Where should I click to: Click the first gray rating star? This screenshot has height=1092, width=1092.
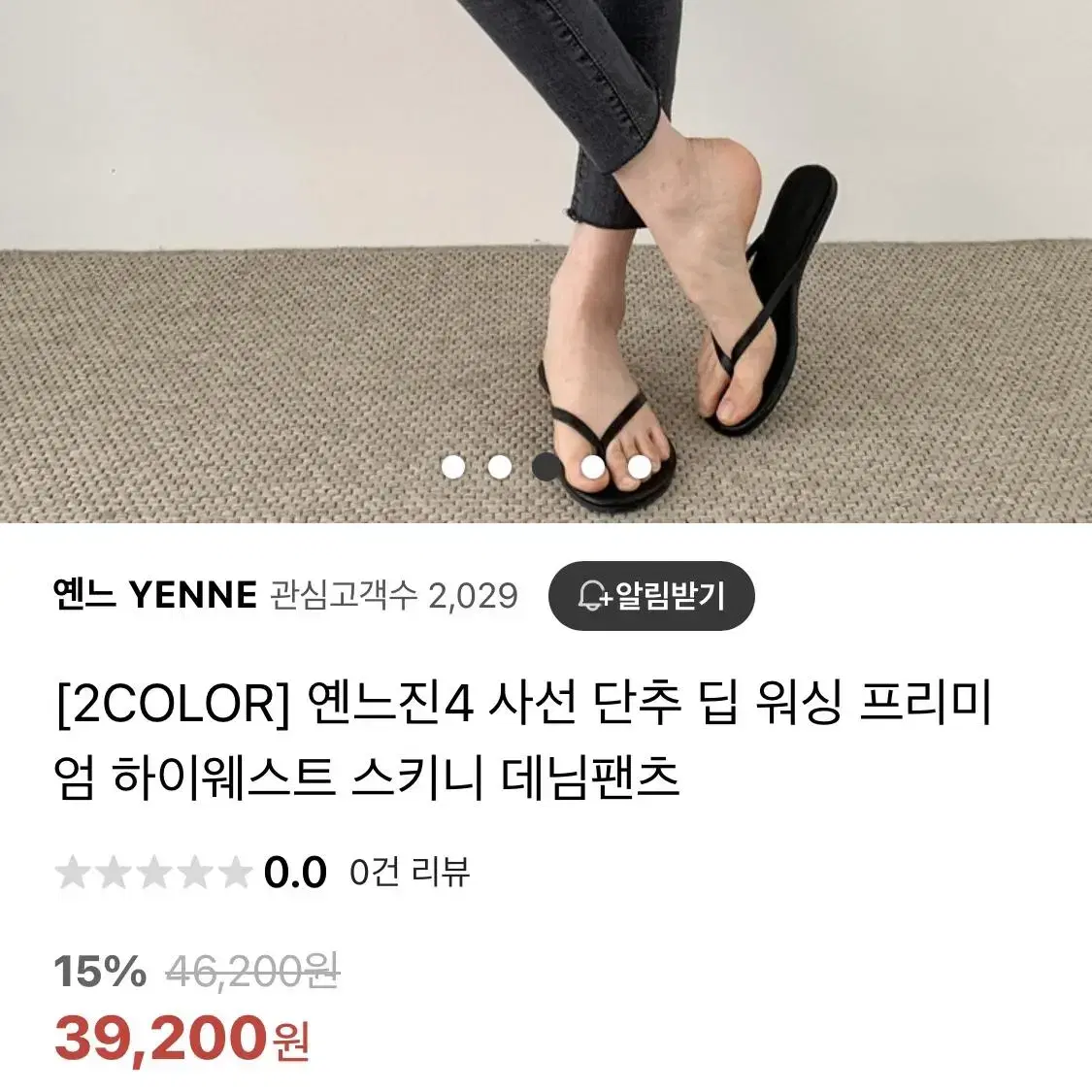tap(73, 873)
